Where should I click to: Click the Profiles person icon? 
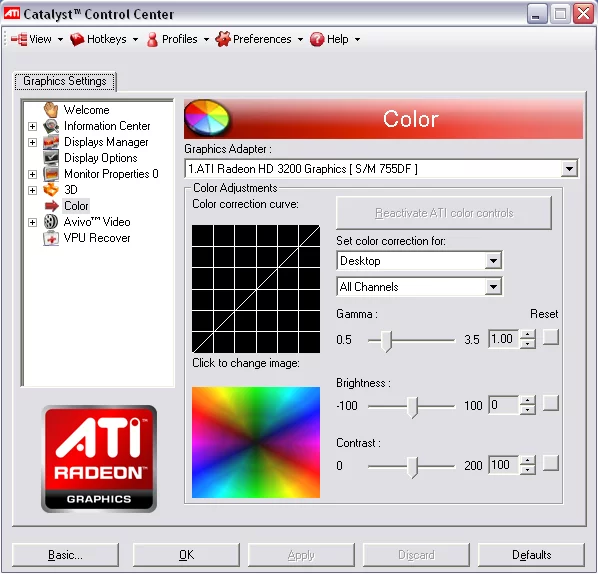point(152,39)
